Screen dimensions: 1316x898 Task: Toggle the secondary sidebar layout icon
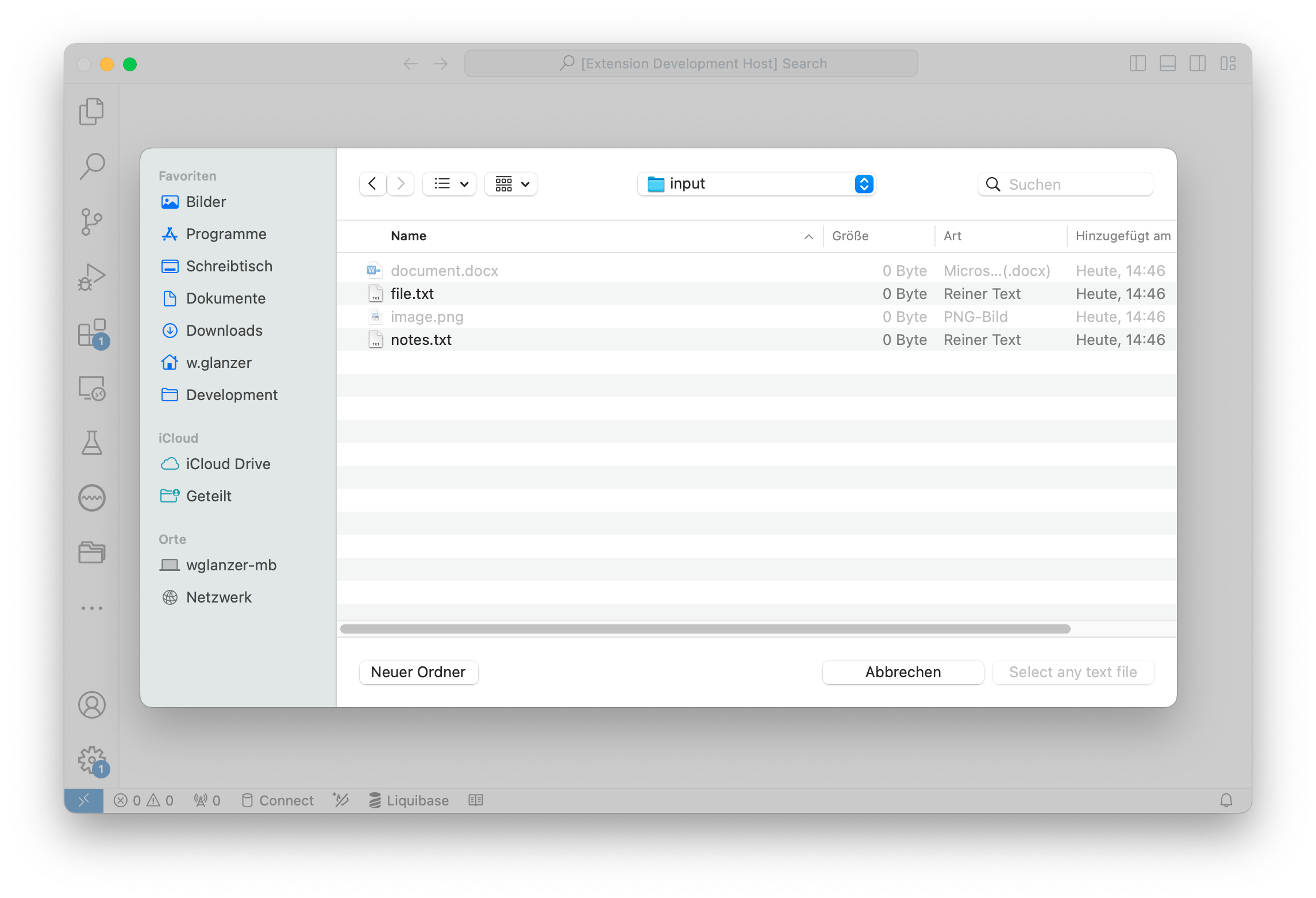coord(1198,63)
